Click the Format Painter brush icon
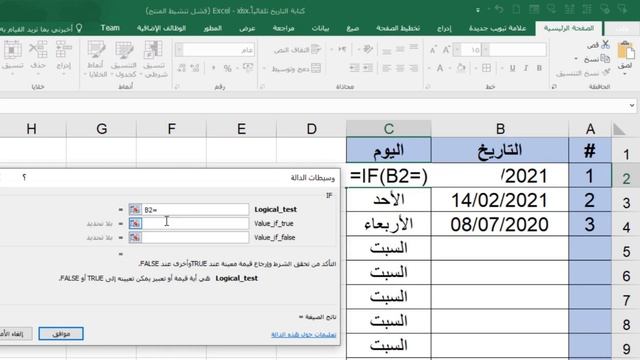 (x=607, y=73)
